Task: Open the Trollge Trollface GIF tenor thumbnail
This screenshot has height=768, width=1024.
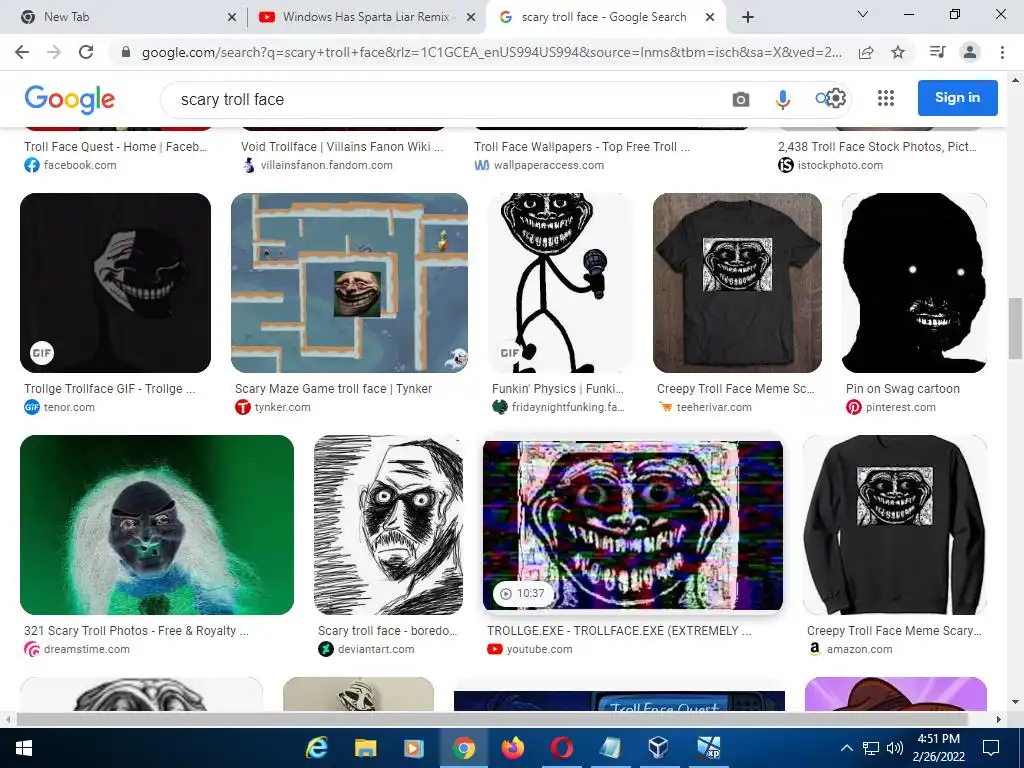Action: 116,283
